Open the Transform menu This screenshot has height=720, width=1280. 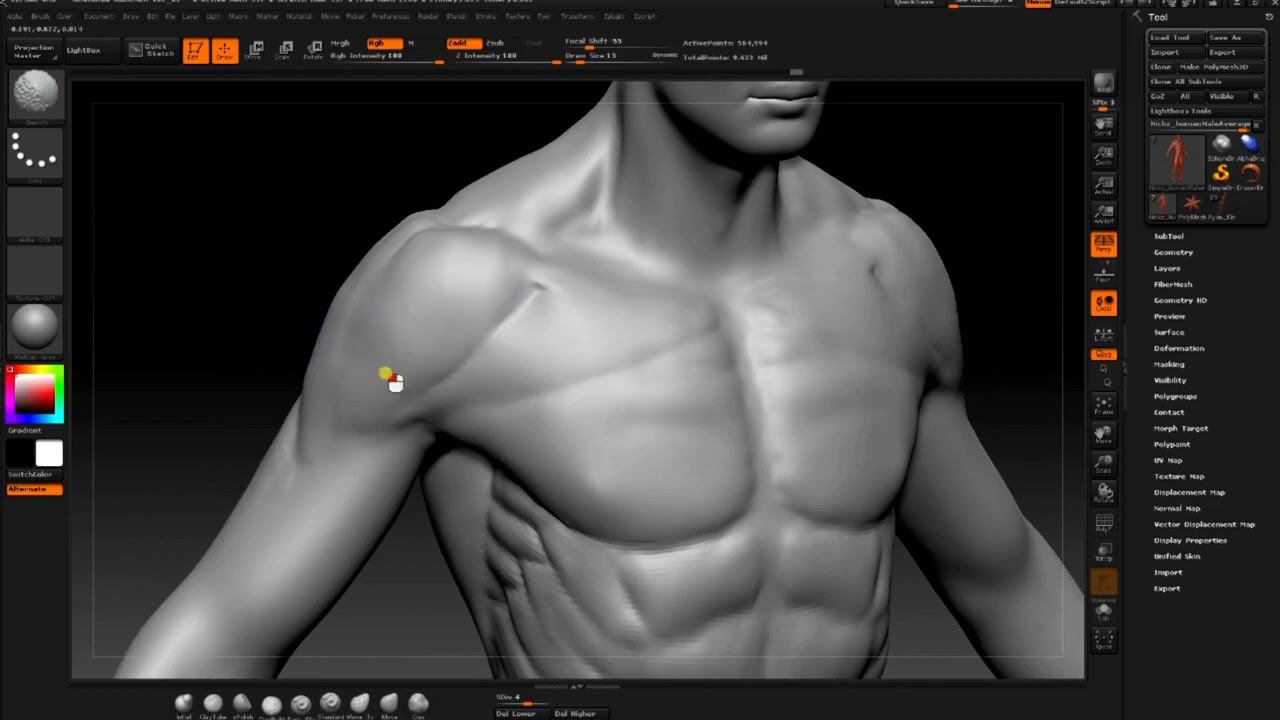click(x=577, y=17)
